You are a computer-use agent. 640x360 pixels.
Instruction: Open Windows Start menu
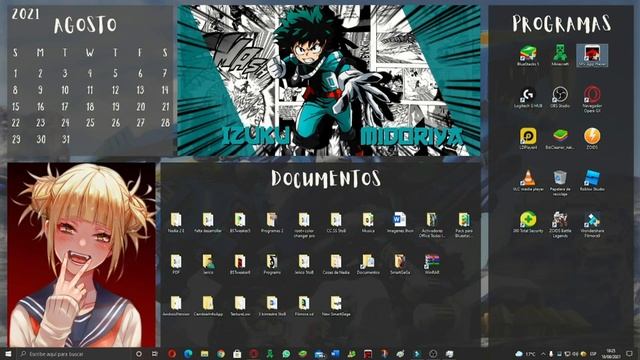pyautogui.click(x=8, y=353)
